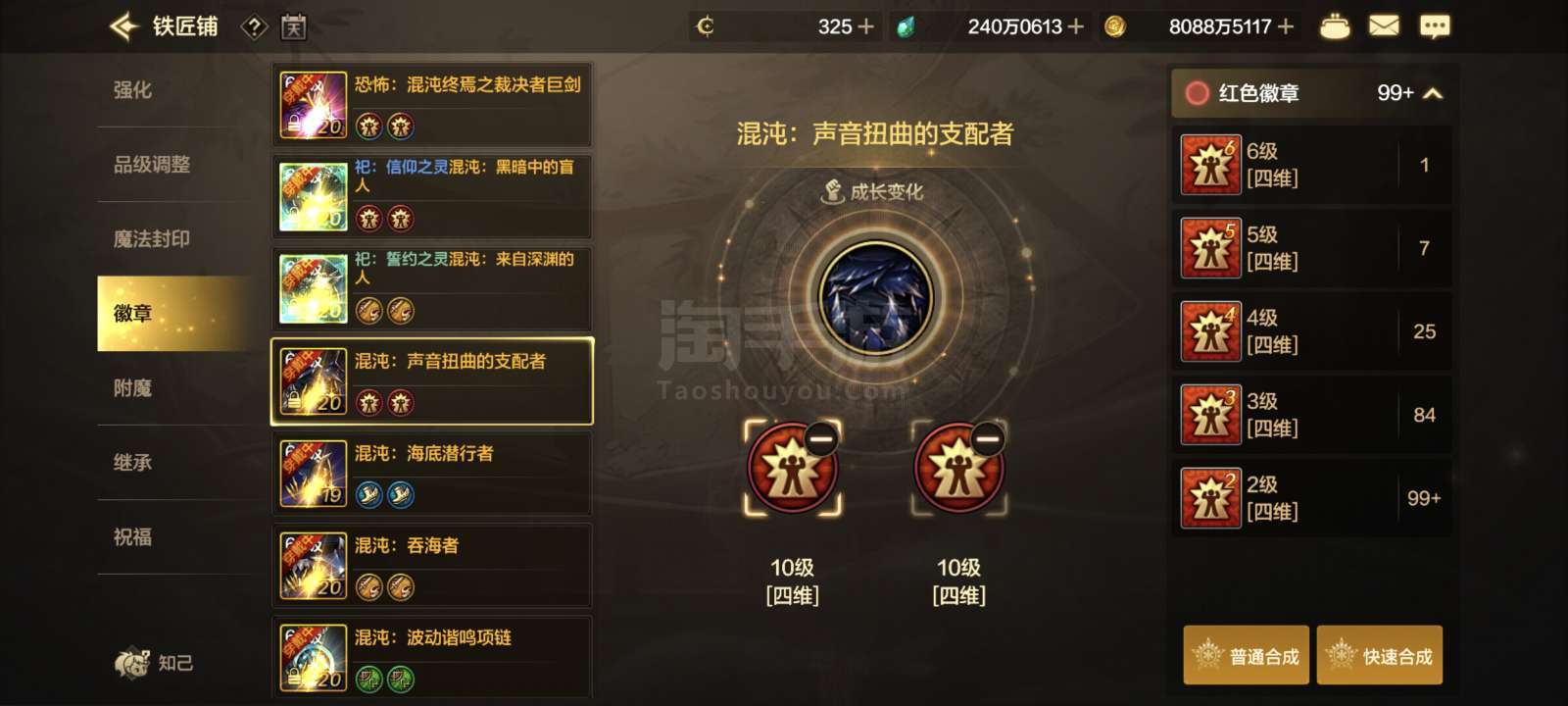Open the chat bubble icon

pyautogui.click(x=1435, y=26)
